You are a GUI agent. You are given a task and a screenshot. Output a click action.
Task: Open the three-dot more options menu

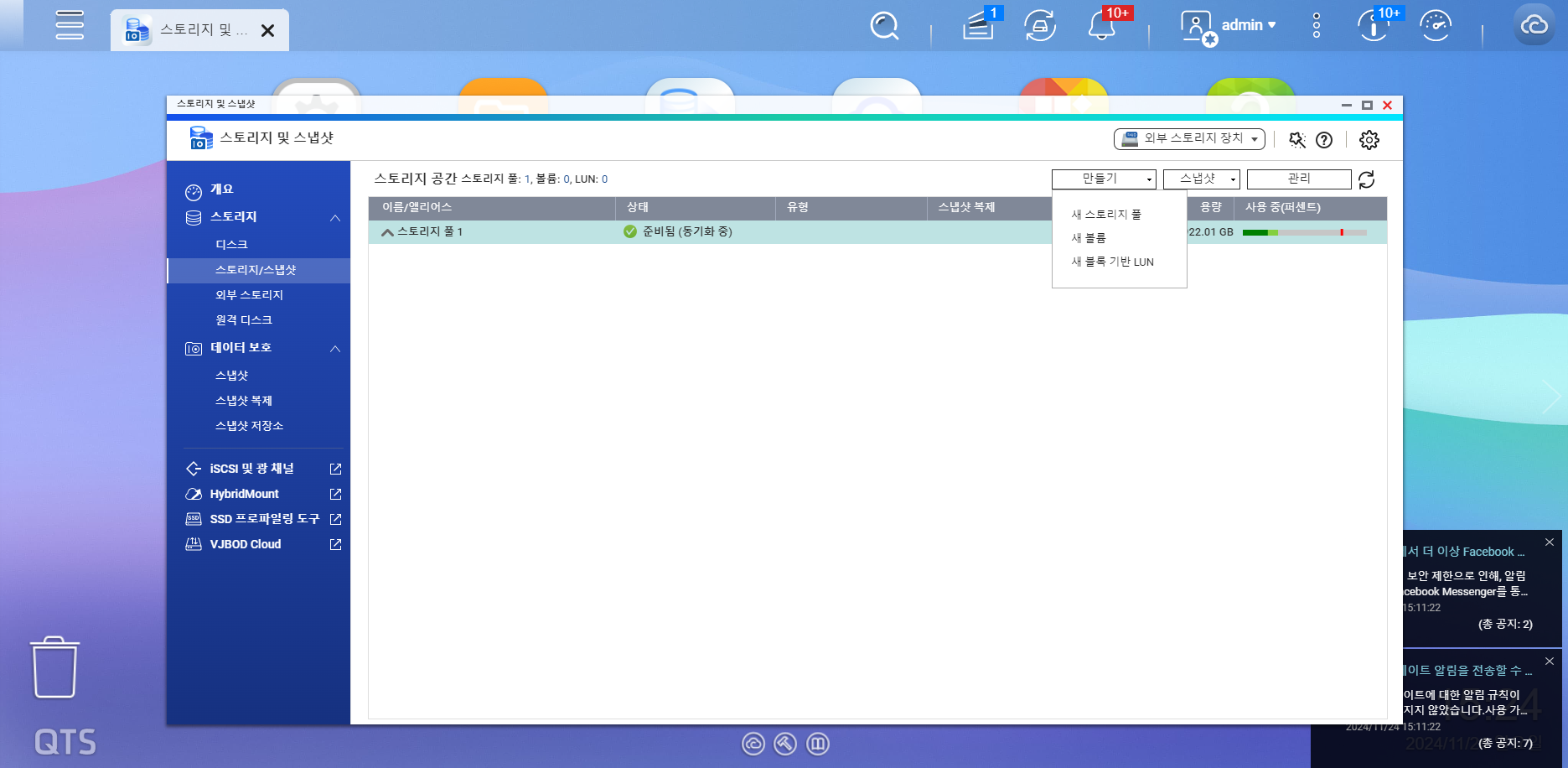point(1317,26)
